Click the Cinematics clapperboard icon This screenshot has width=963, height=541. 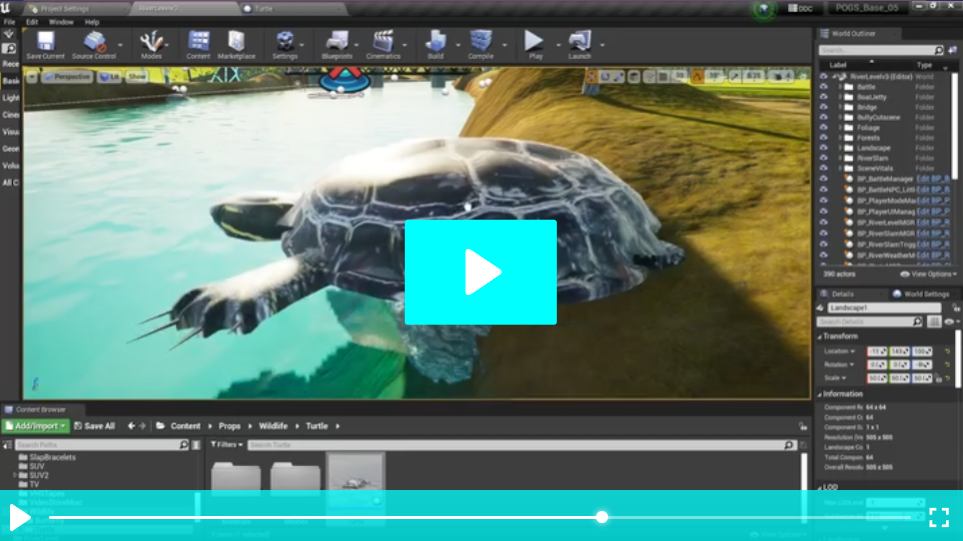(x=383, y=41)
